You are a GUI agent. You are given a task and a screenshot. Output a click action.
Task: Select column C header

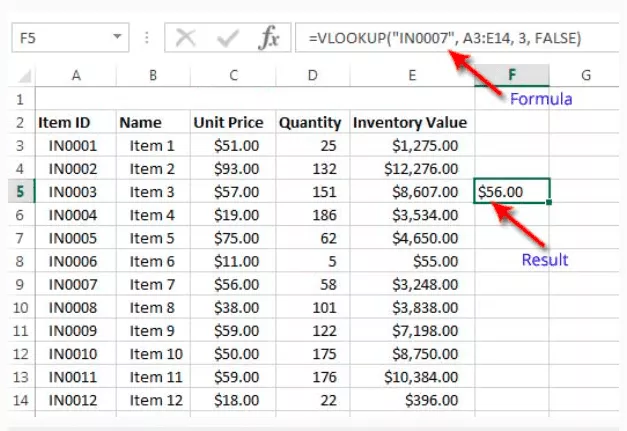coord(232,75)
